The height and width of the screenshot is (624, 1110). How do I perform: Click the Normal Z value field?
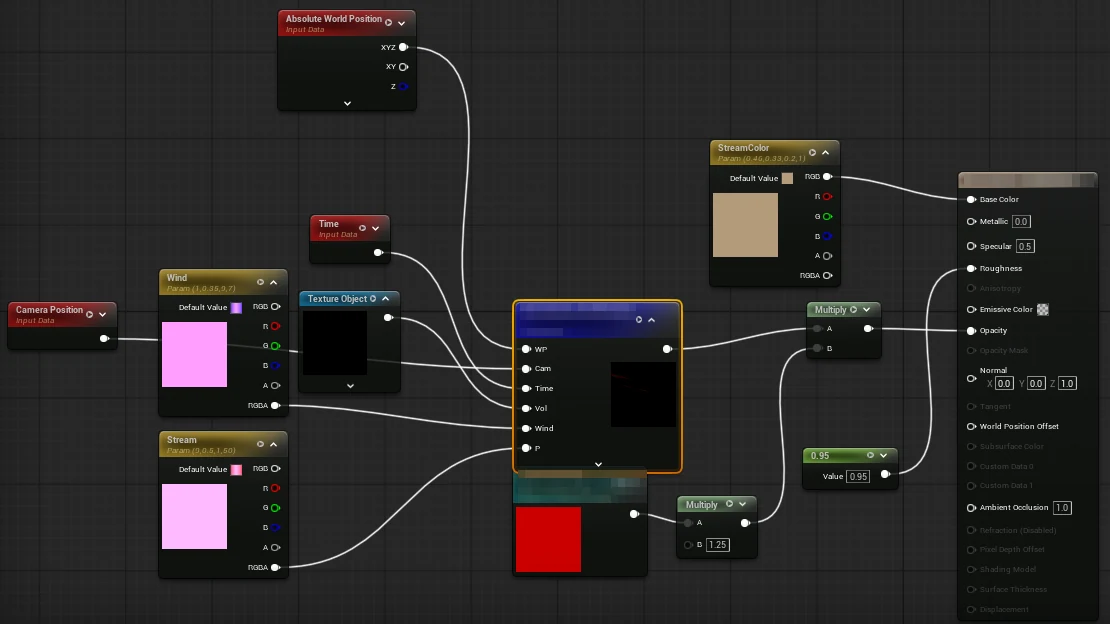[1068, 383]
